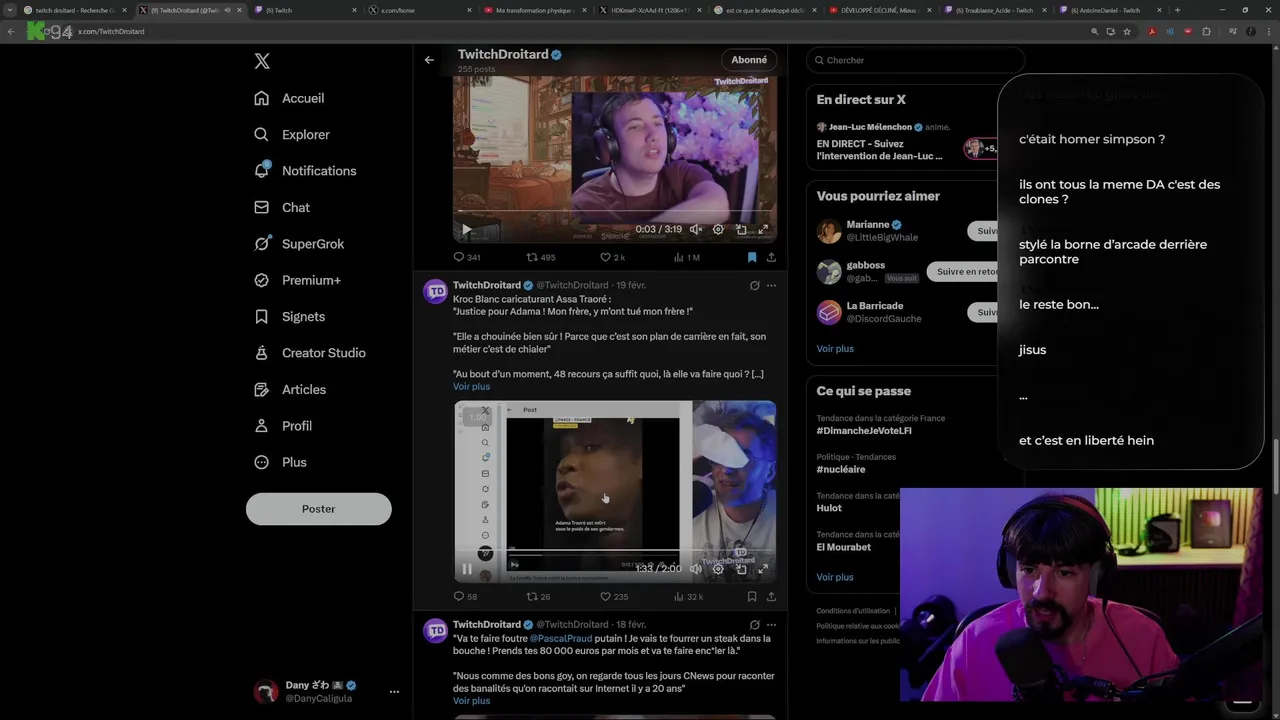The width and height of the screenshot is (1280, 720).
Task: Show more suggestions under Vous pourriez aimer
Action: coord(835,348)
